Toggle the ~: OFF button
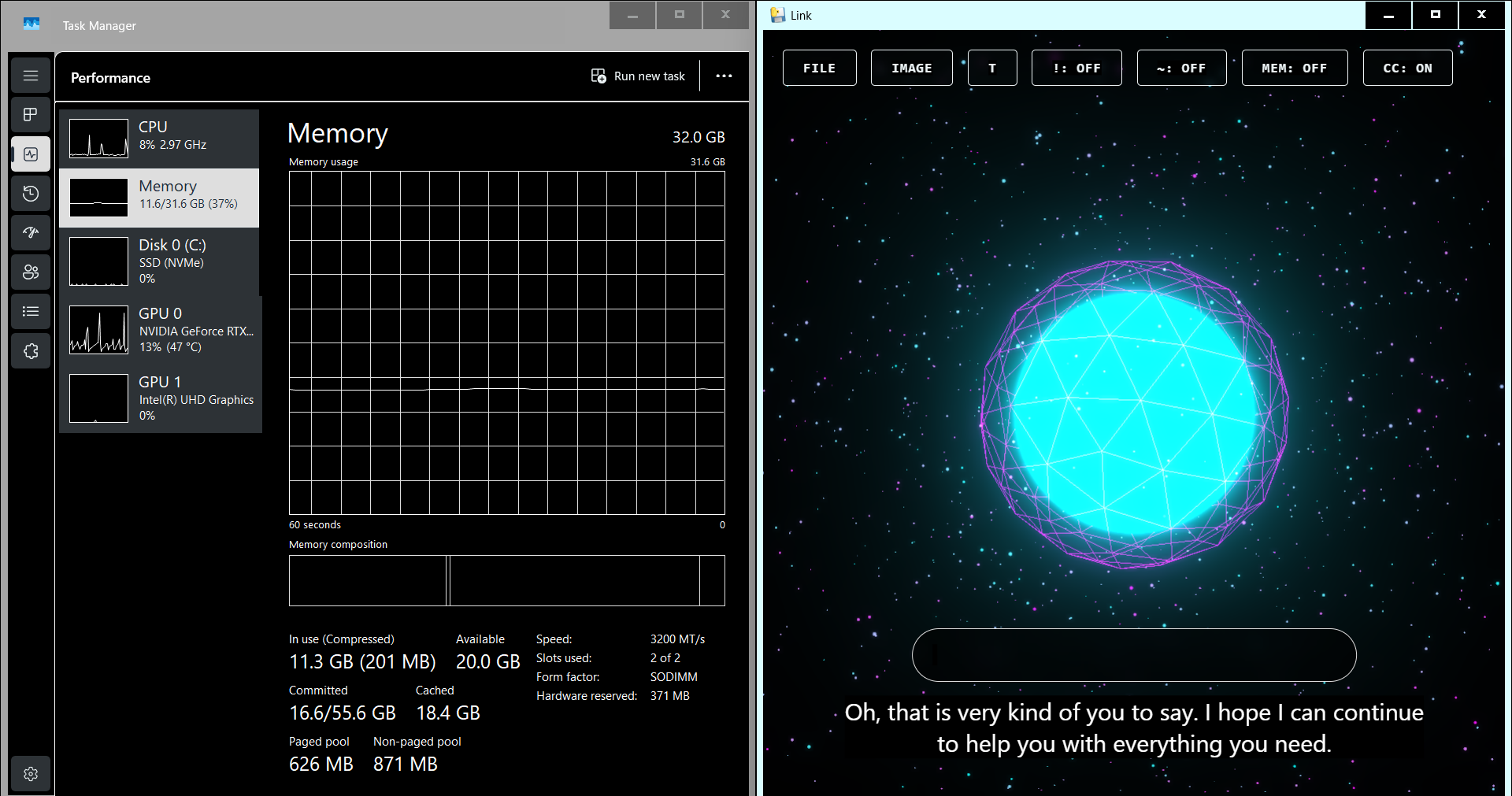 coord(1181,68)
